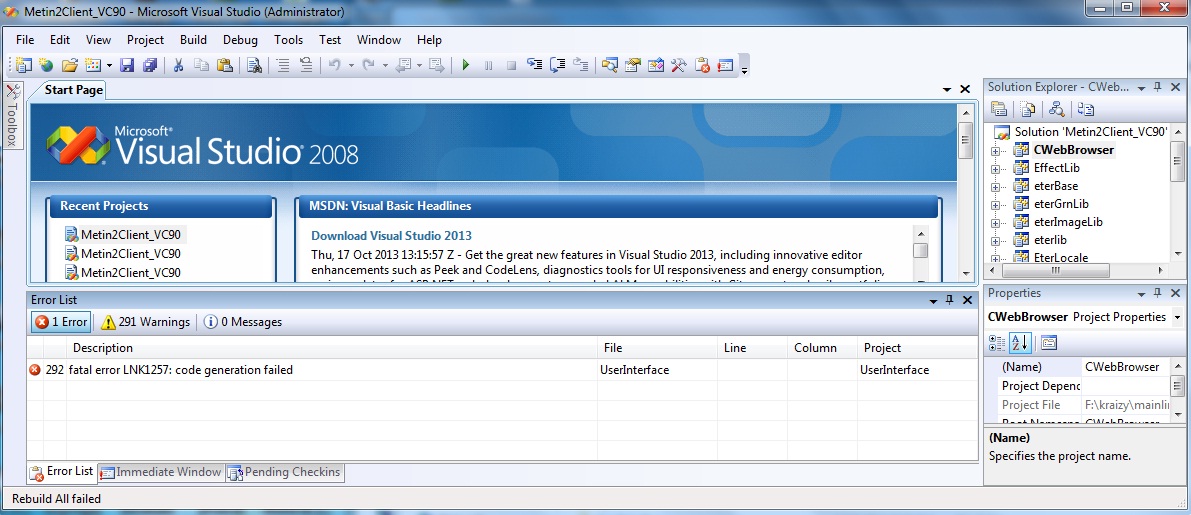
Task: Click Show All Files in Solution Explorer
Action: (1027, 109)
